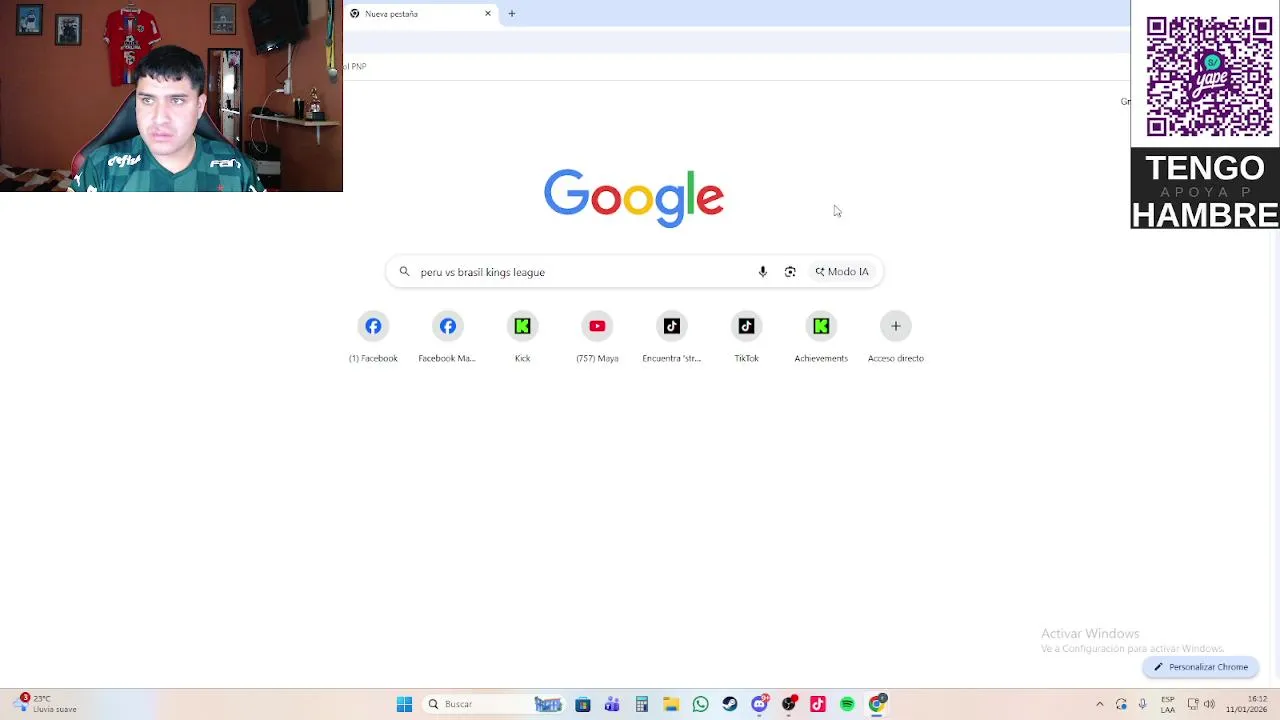The image size is (1280, 720).
Task: Click the network display tray icon
Action: pyautogui.click(x=1192, y=704)
